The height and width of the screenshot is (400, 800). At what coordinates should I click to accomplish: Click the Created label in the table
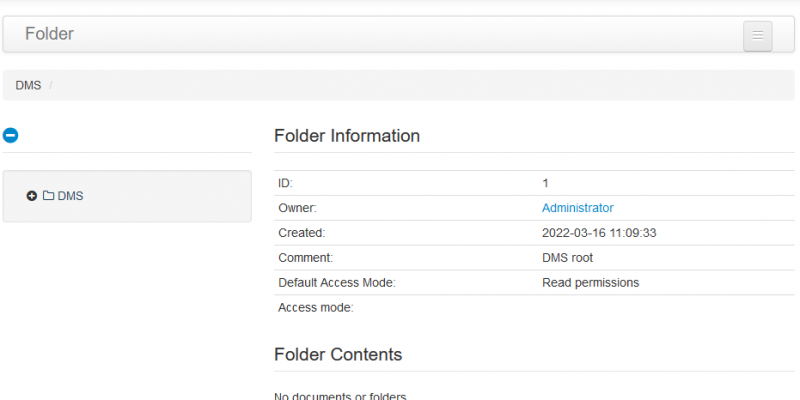pyautogui.click(x=302, y=233)
